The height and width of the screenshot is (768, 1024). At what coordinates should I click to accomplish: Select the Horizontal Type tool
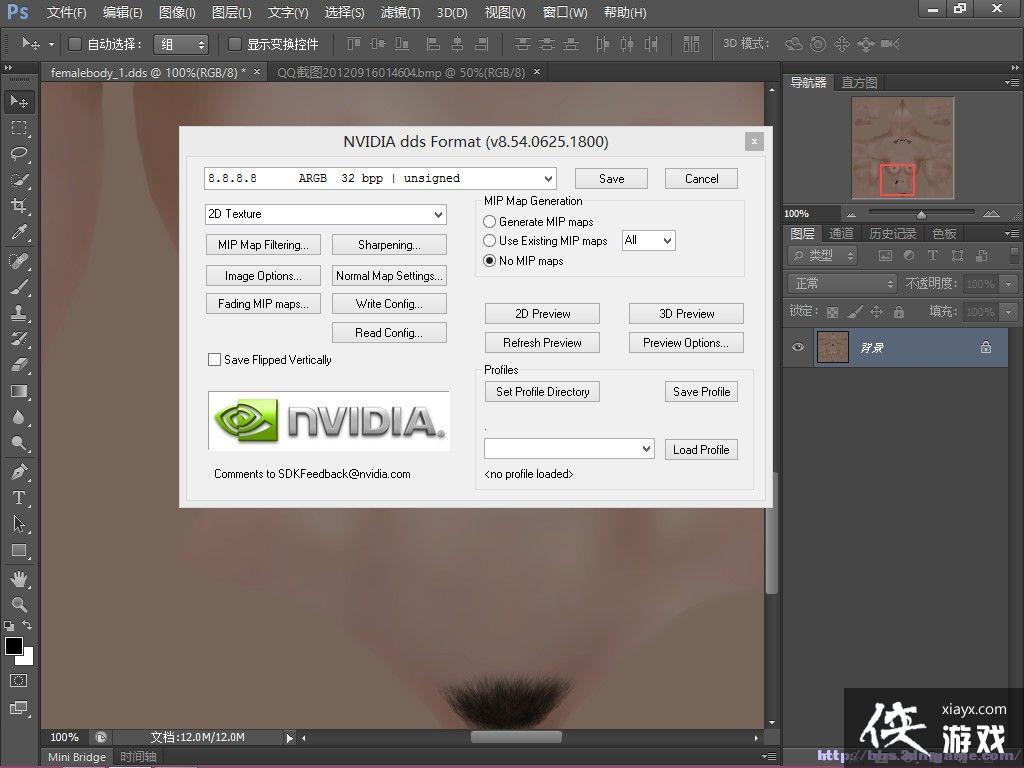pos(18,497)
